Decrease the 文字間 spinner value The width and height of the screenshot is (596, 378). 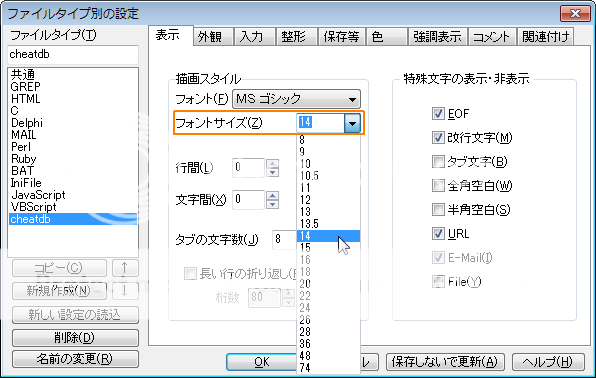coord(273,204)
